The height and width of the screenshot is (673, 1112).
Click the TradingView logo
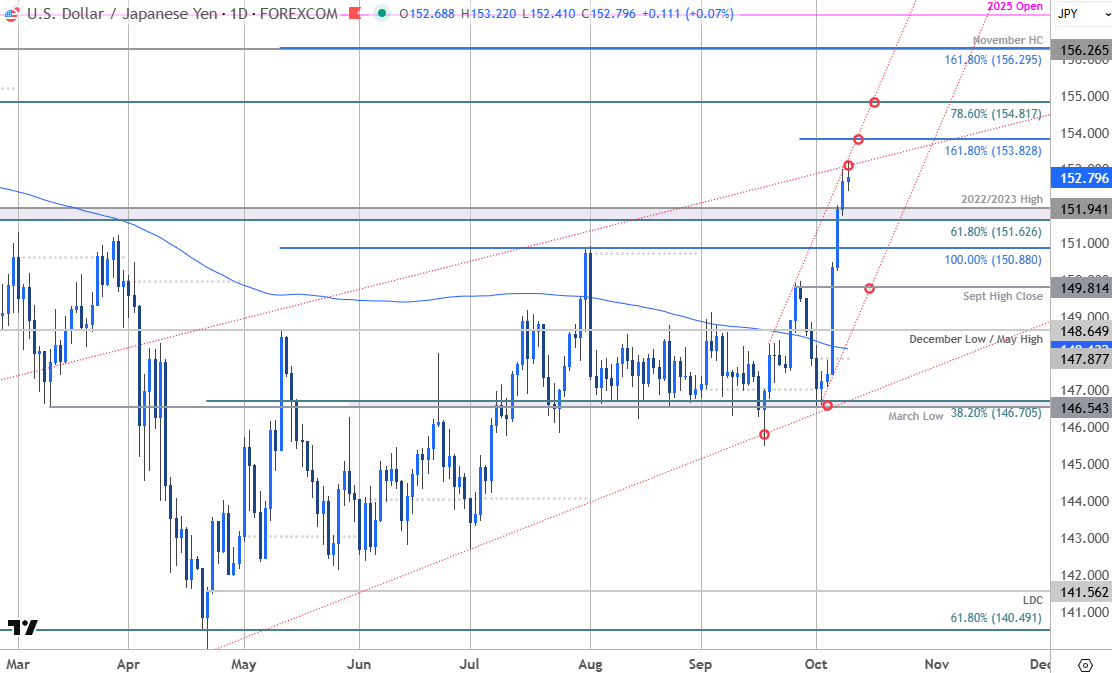point(23,627)
